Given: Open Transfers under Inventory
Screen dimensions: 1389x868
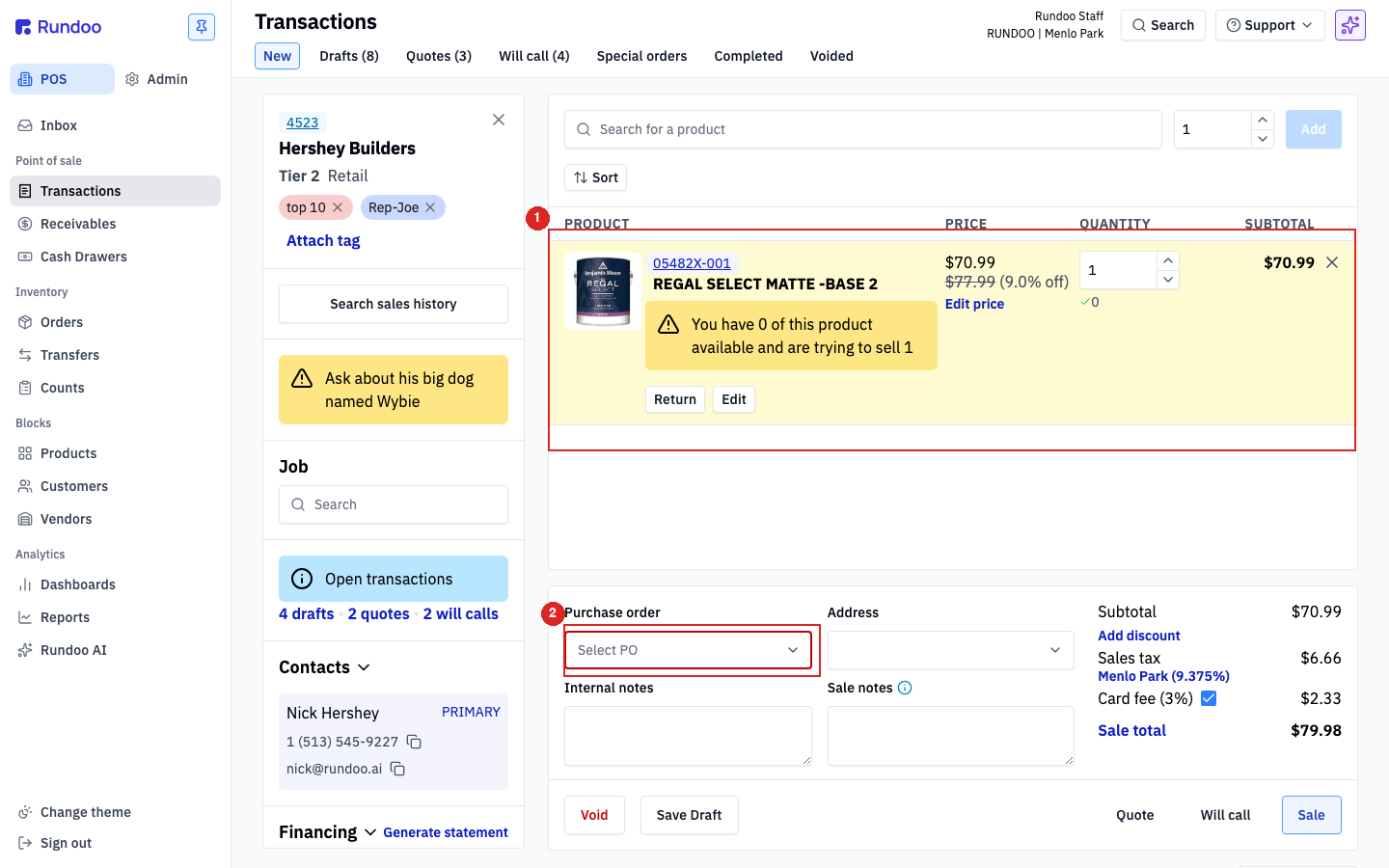Looking at the screenshot, I should [116, 355].
